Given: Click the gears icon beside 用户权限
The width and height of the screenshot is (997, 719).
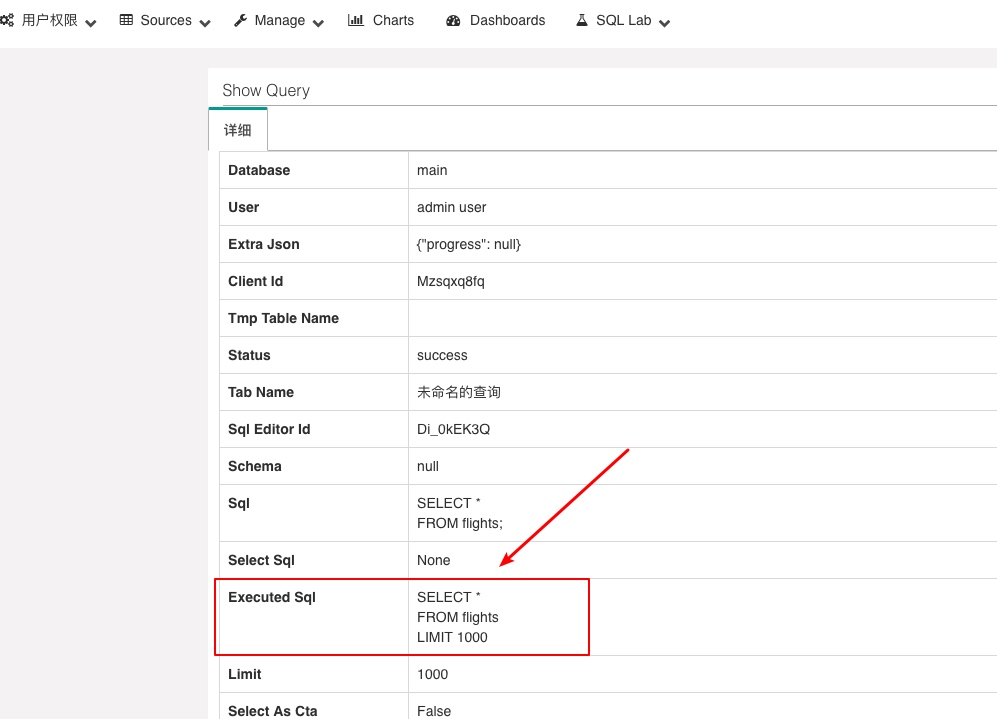Looking at the screenshot, I should [6, 20].
